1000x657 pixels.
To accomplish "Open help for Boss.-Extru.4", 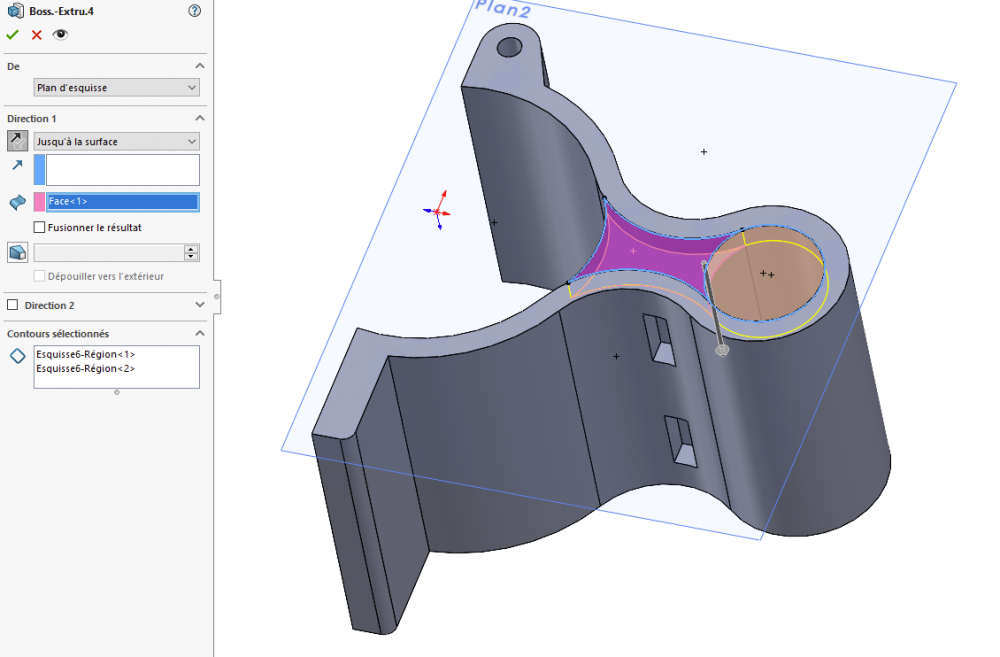I will click(194, 11).
